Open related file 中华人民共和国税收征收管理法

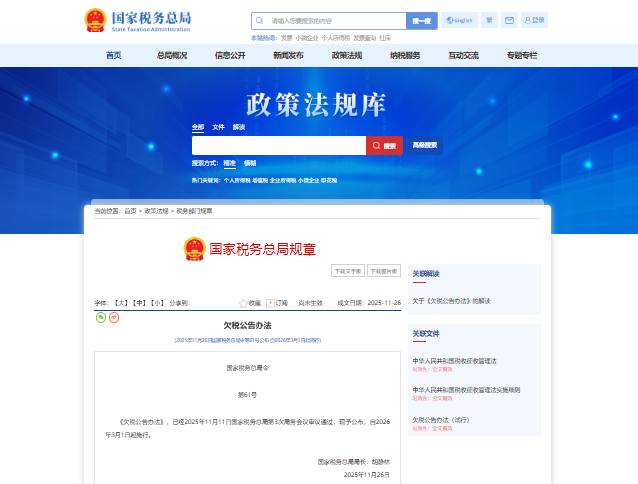(454, 361)
